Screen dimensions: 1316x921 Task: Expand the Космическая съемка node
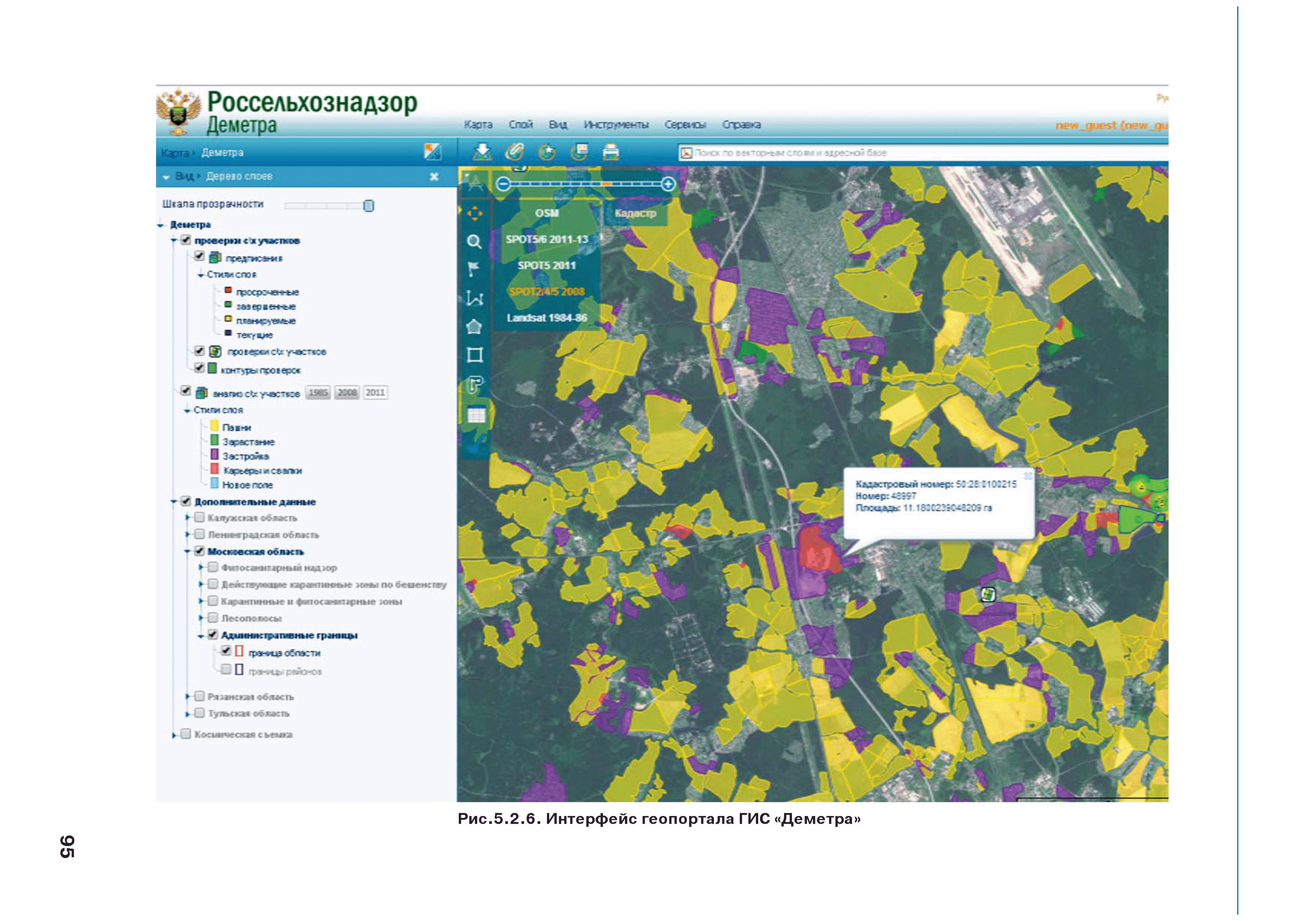coord(174,735)
